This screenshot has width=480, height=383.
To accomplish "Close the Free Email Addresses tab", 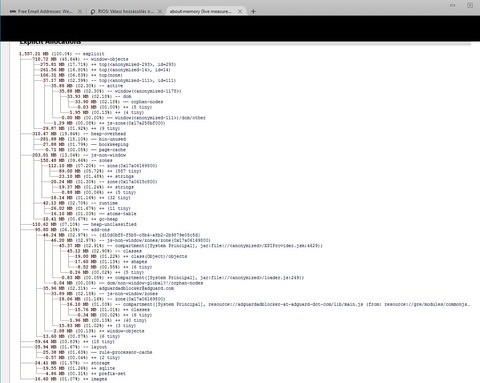I will click(80, 11).
